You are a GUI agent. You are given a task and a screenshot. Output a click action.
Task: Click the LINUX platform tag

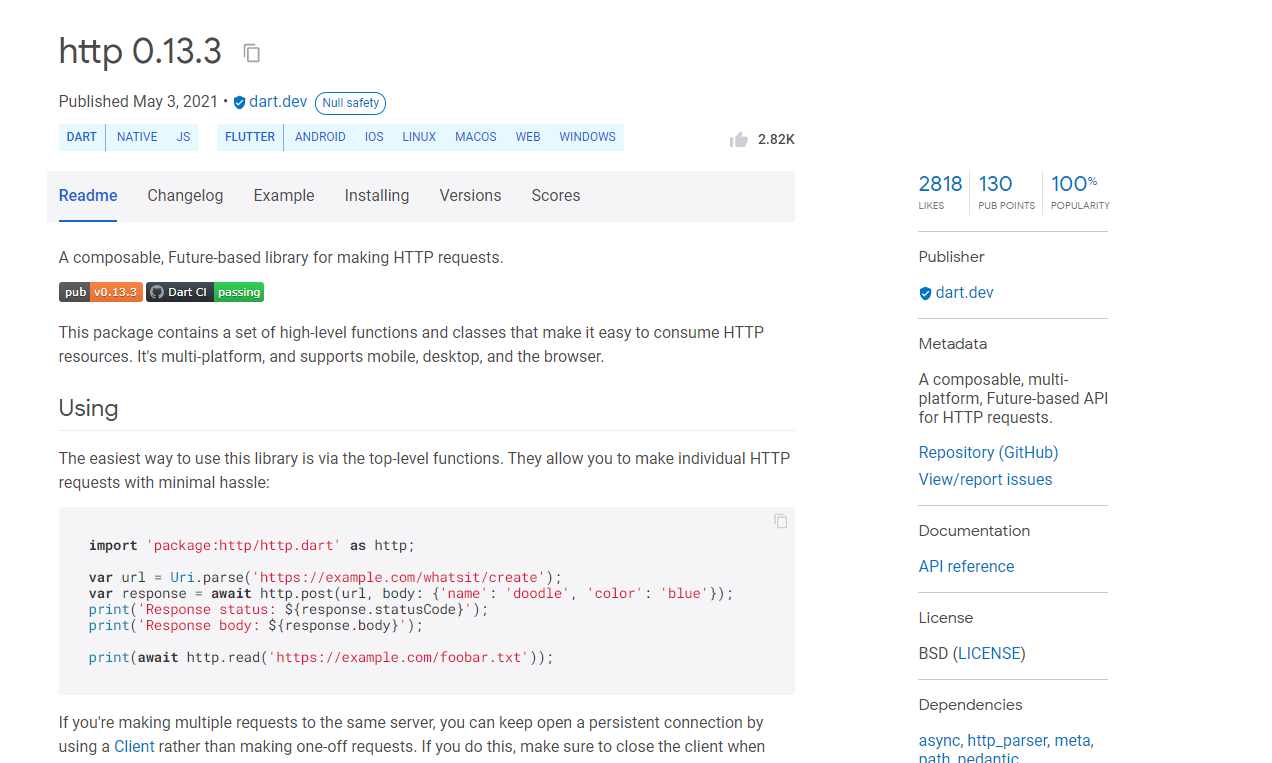tap(419, 137)
